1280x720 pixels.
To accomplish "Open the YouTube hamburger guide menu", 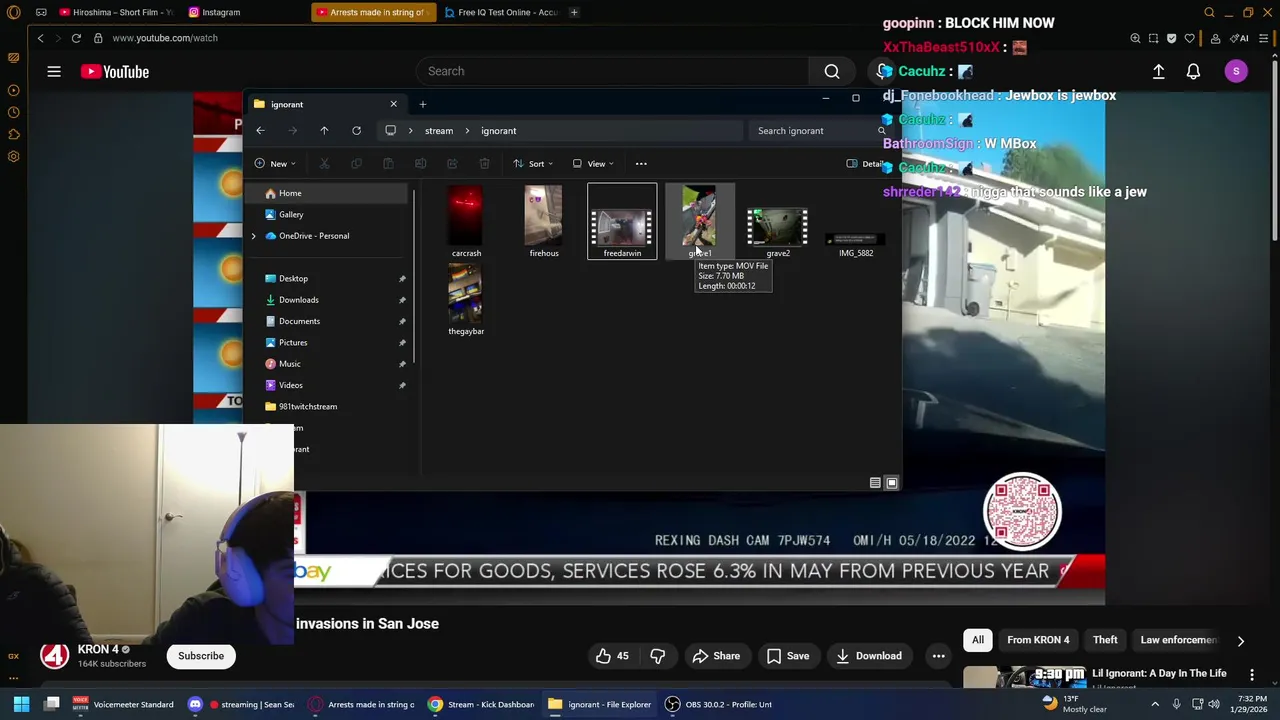I will (x=54, y=71).
